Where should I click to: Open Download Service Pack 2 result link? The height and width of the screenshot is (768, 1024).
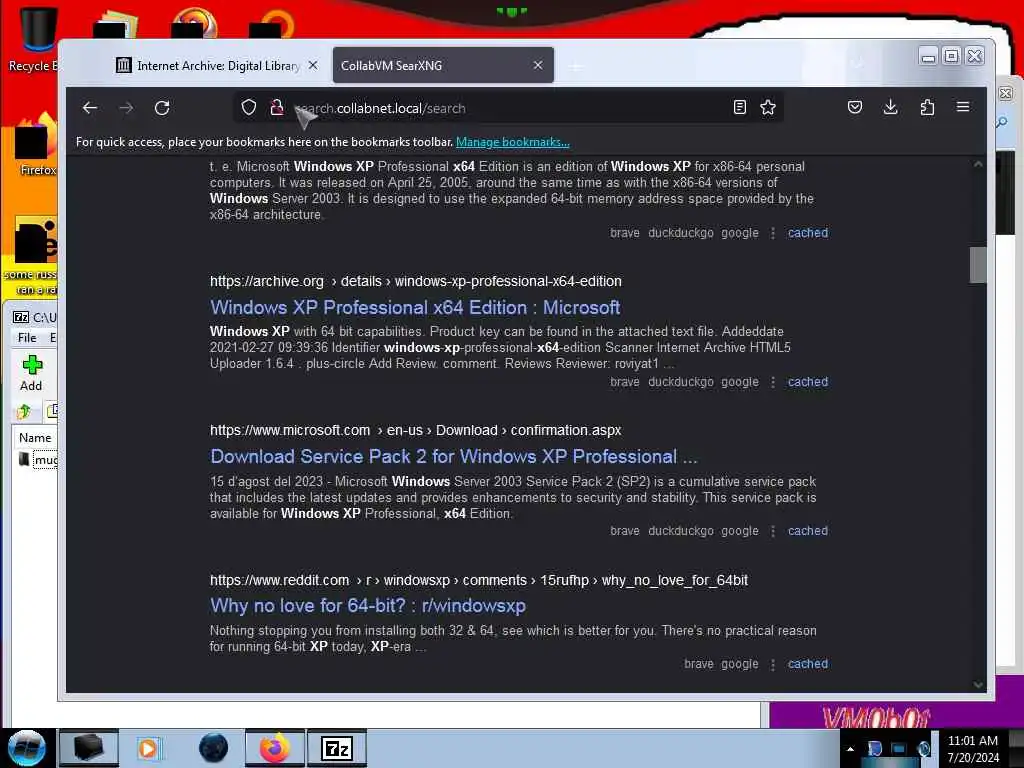pyautogui.click(x=454, y=456)
